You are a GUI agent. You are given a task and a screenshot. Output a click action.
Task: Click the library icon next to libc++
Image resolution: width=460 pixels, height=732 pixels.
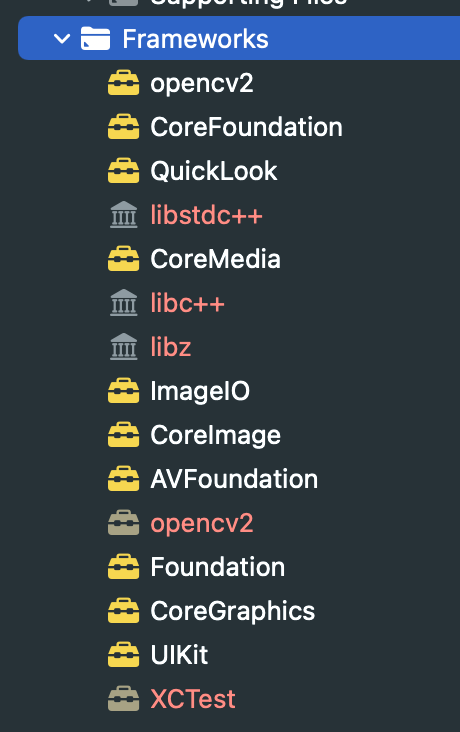pyautogui.click(x=124, y=303)
